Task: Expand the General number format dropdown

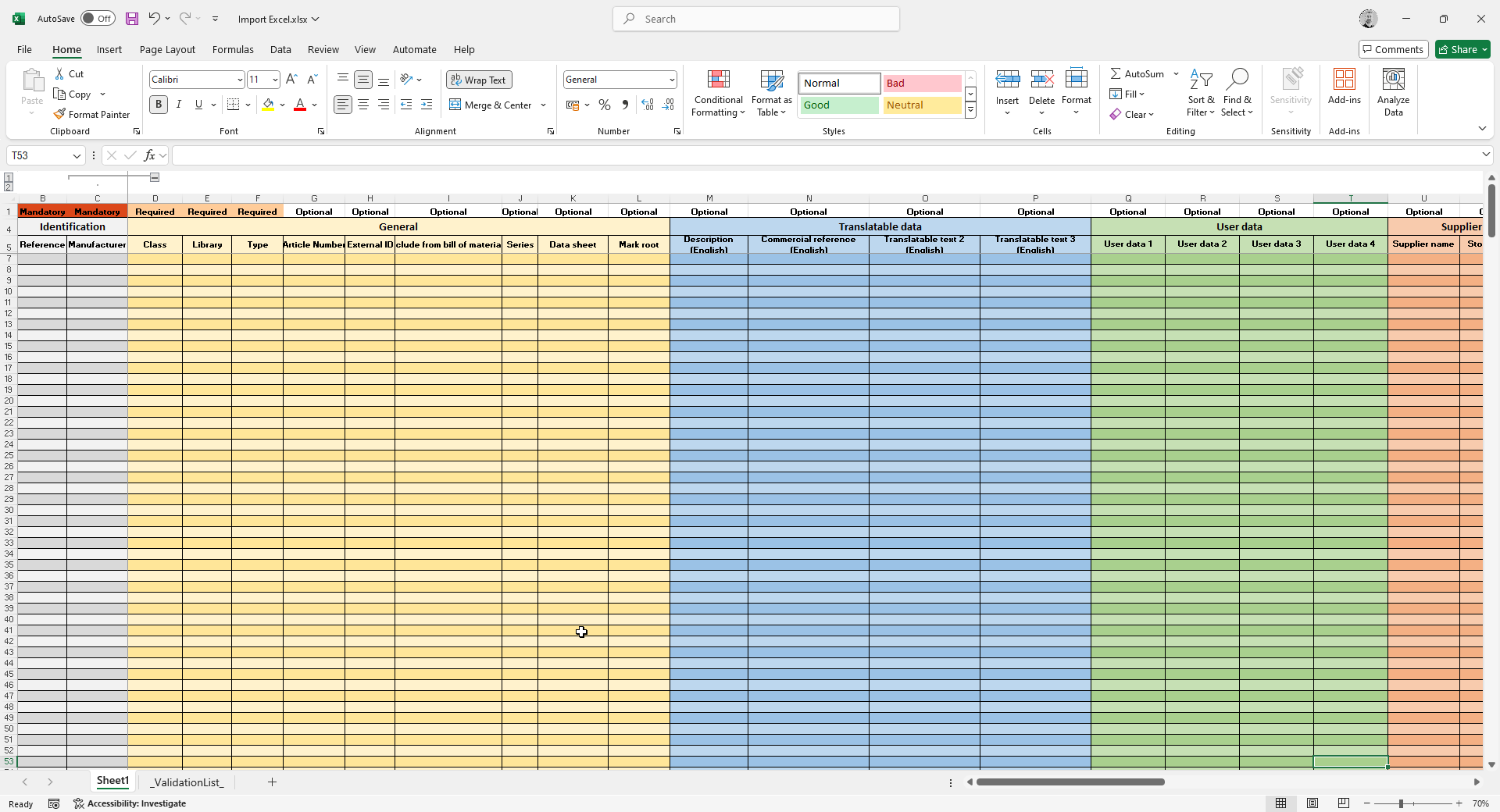Action: (x=671, y=80)
